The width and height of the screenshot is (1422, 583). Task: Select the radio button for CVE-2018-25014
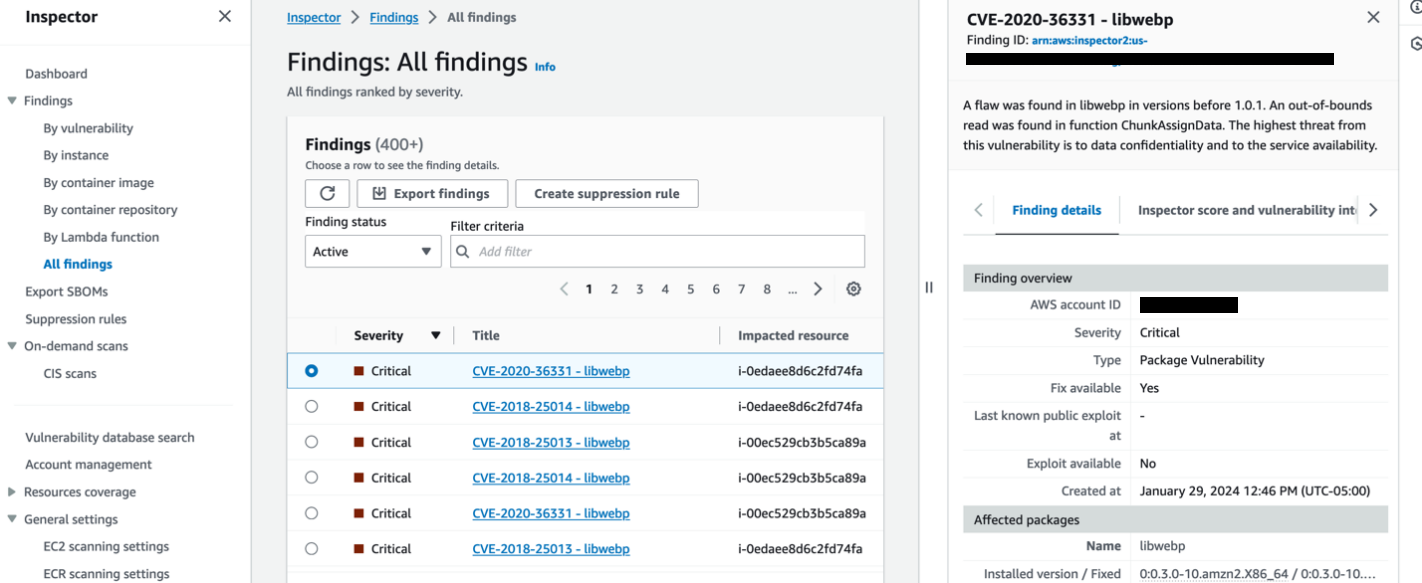pos(311,406)
